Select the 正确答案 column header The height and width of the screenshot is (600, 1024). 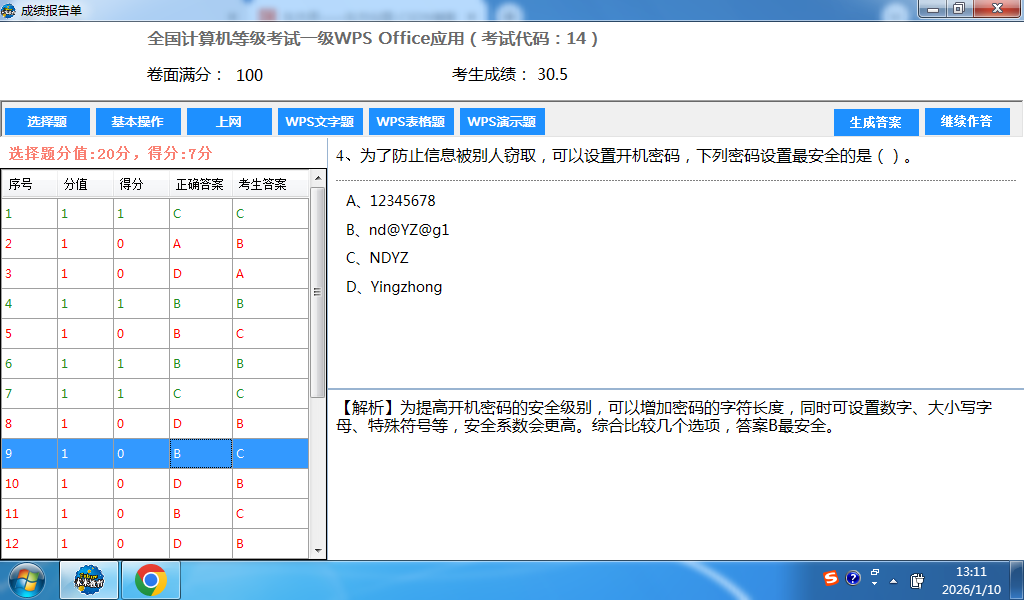tap(201, 184)
